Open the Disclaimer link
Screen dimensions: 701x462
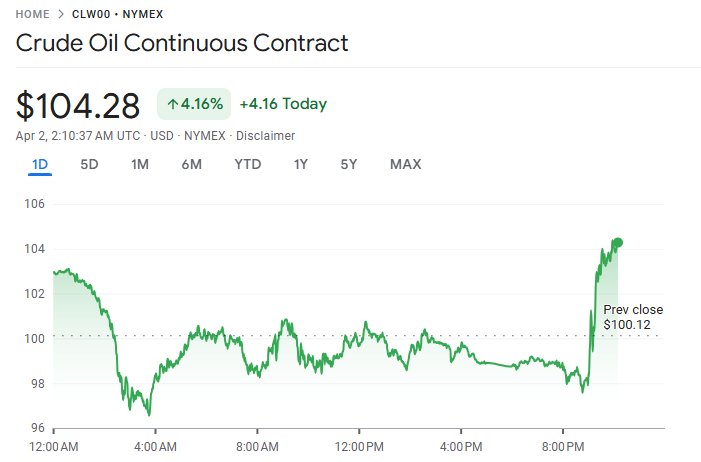pyautogui.click(x=265, y=136)
